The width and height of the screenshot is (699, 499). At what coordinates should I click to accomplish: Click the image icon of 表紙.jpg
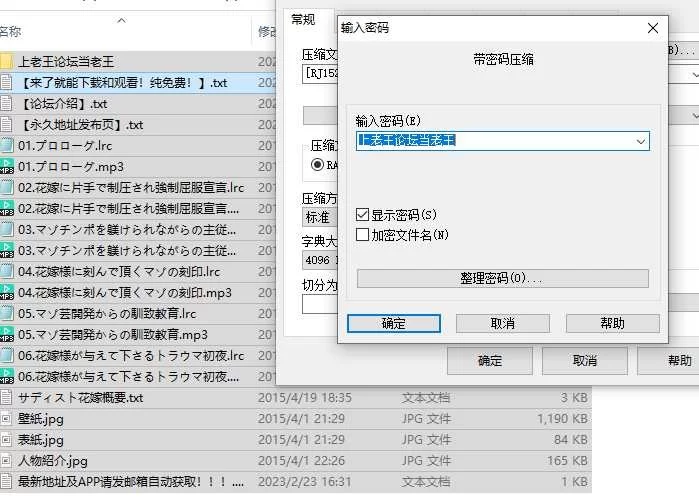pyautogui.click(x=6, y=439)
